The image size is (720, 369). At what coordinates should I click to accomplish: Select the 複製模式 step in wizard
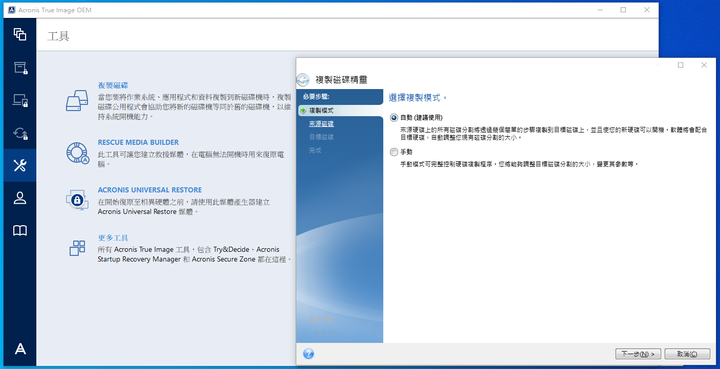pyautogui.click(x=321, y=111)
